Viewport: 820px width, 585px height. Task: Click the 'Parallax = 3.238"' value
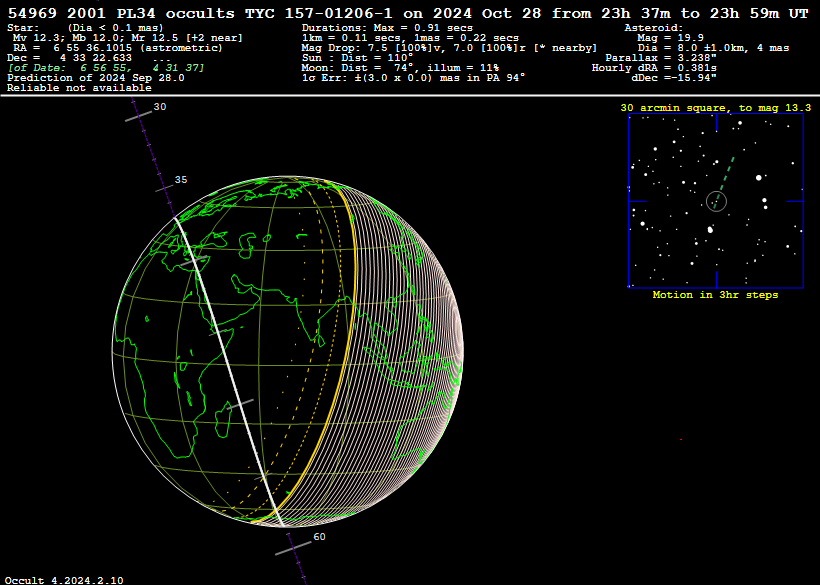(x=660, y=58)
